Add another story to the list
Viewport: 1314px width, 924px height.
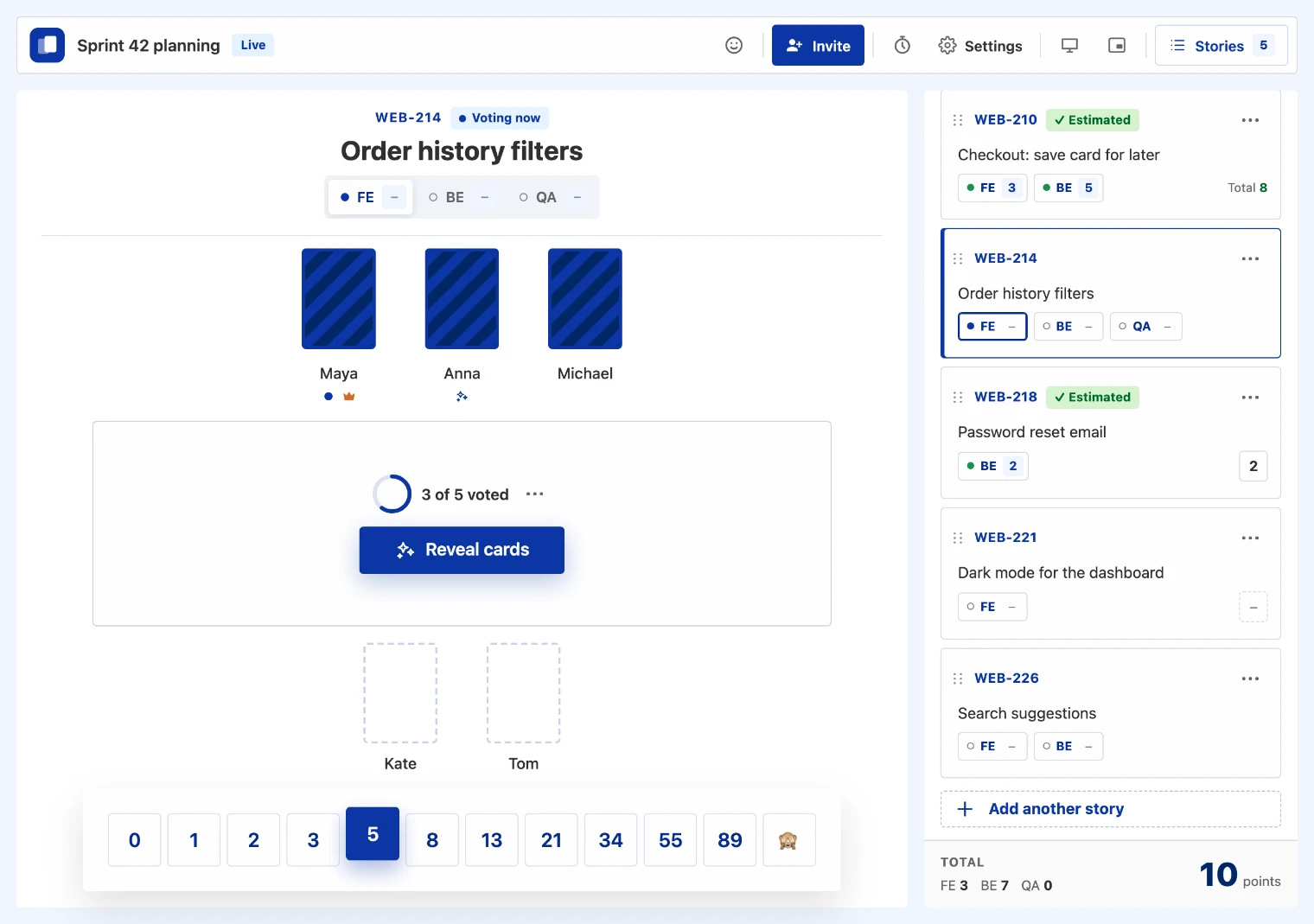1111,809
